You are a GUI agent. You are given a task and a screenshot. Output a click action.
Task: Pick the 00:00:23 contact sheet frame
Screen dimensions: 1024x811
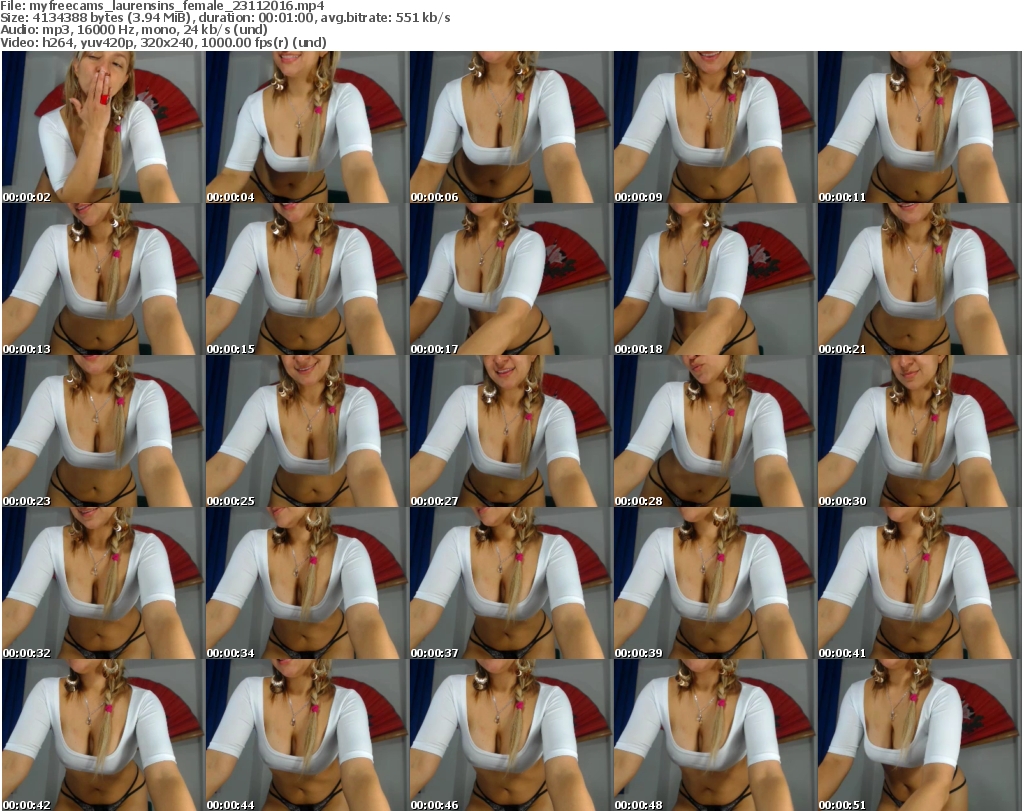click(x=103, y=432)
